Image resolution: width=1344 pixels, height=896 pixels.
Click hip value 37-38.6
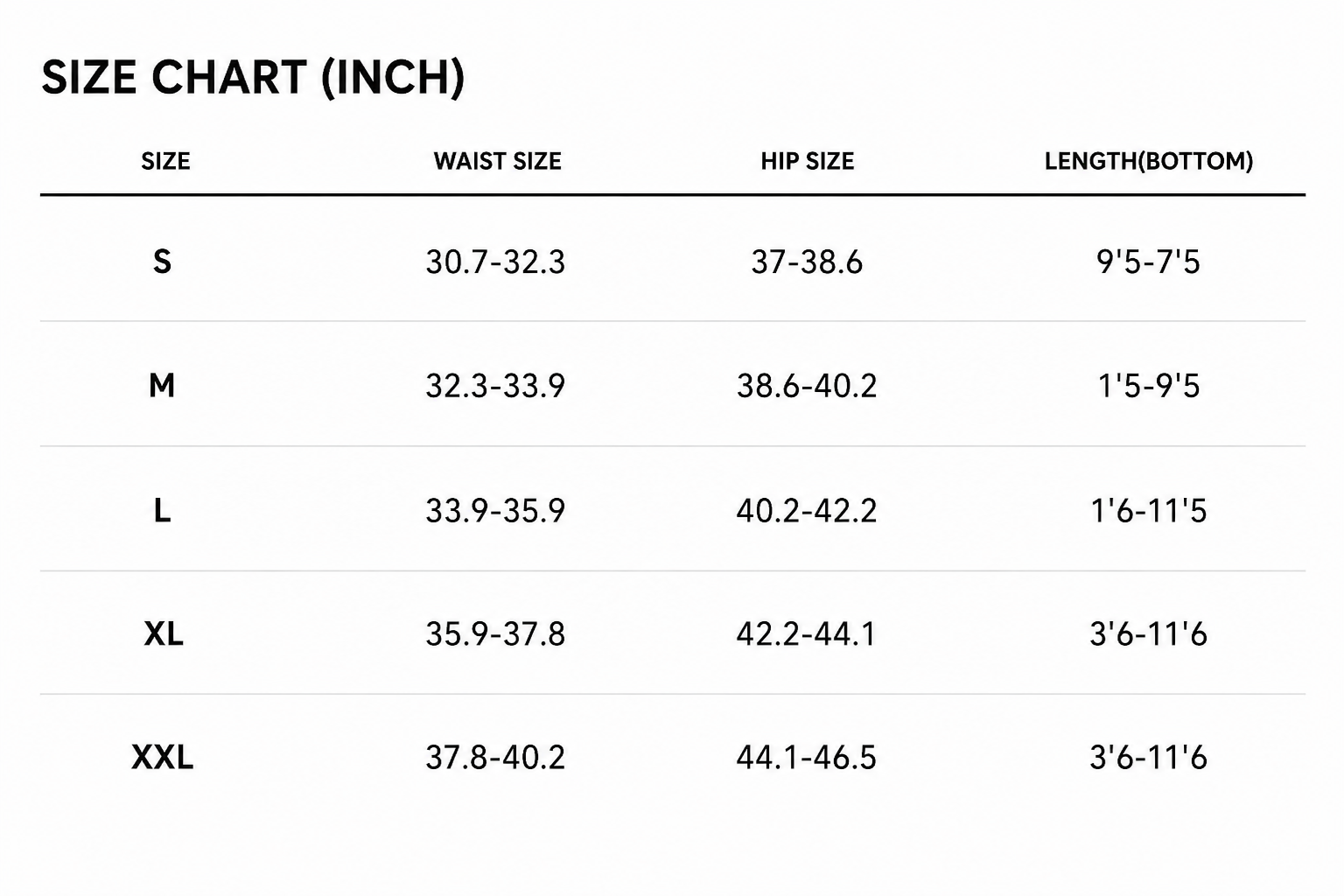pyautogui.click(x=807, y=262)
